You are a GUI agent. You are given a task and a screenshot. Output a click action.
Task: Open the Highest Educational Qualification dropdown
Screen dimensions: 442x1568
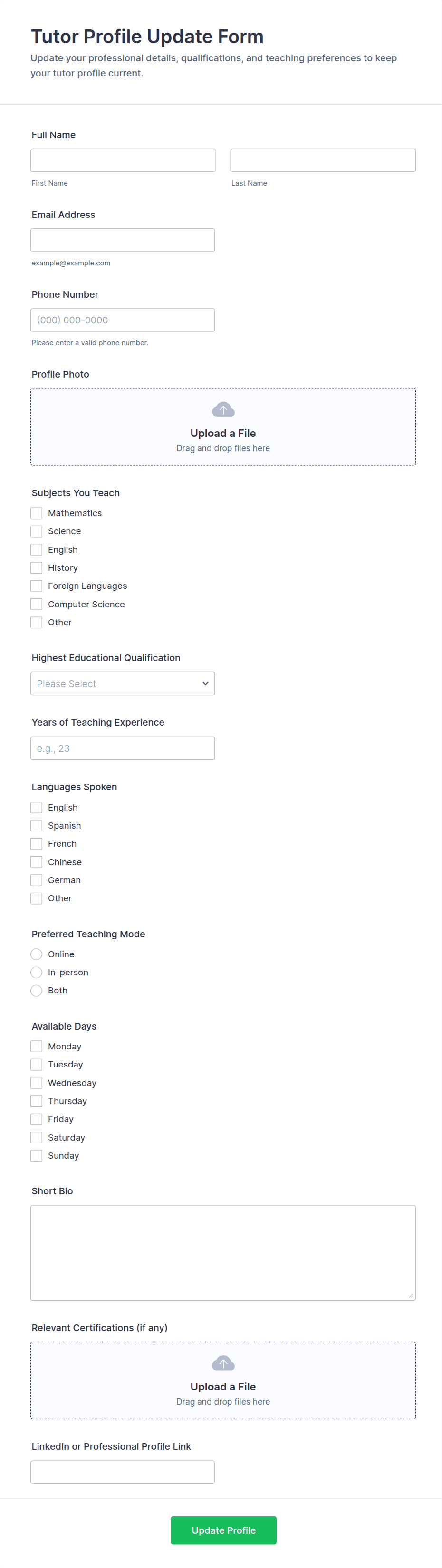(x=122, y=683)
